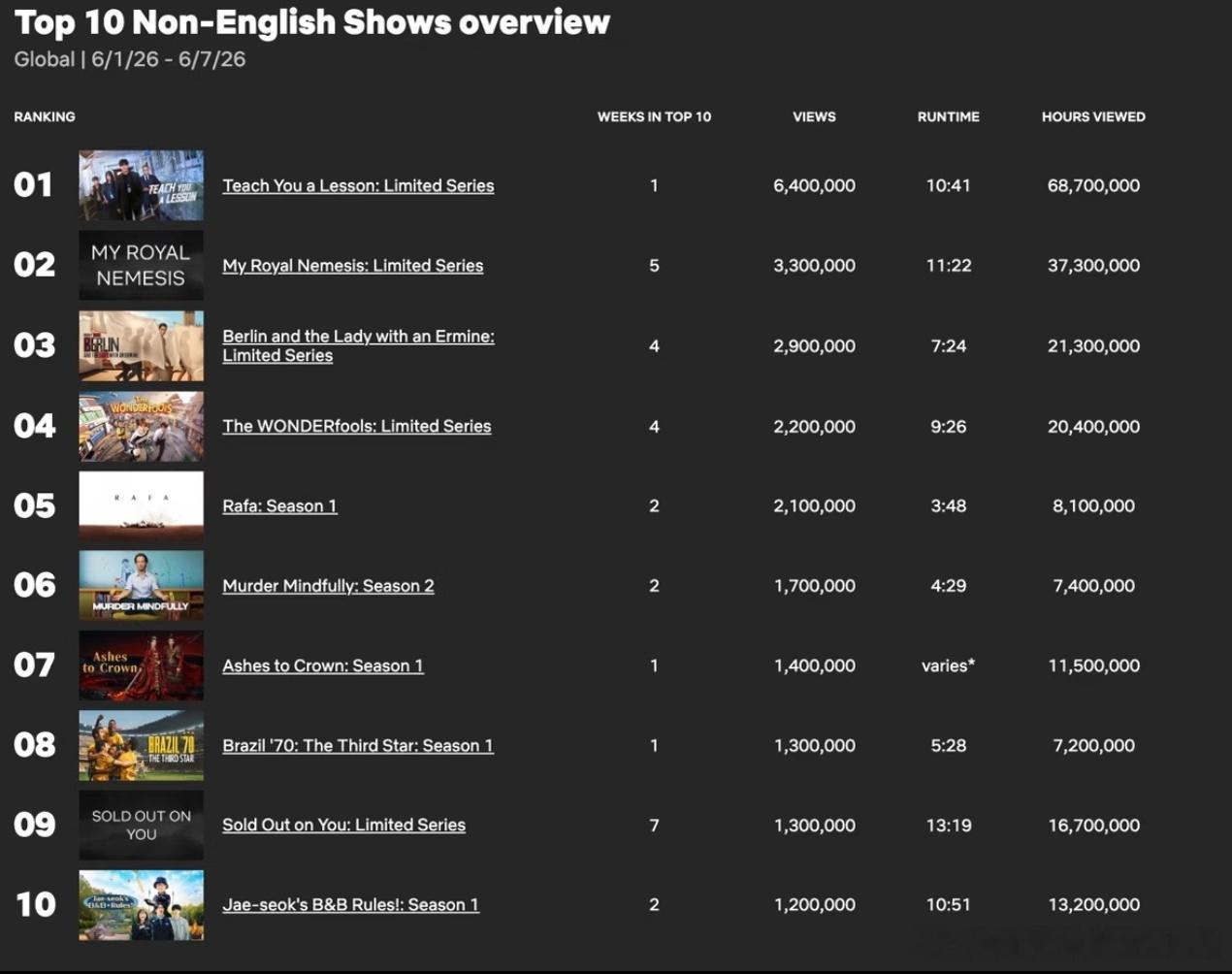Click the HOURS VIEWED column header
Viewport: 1232px width, 974px height.
click(1093, 116)
